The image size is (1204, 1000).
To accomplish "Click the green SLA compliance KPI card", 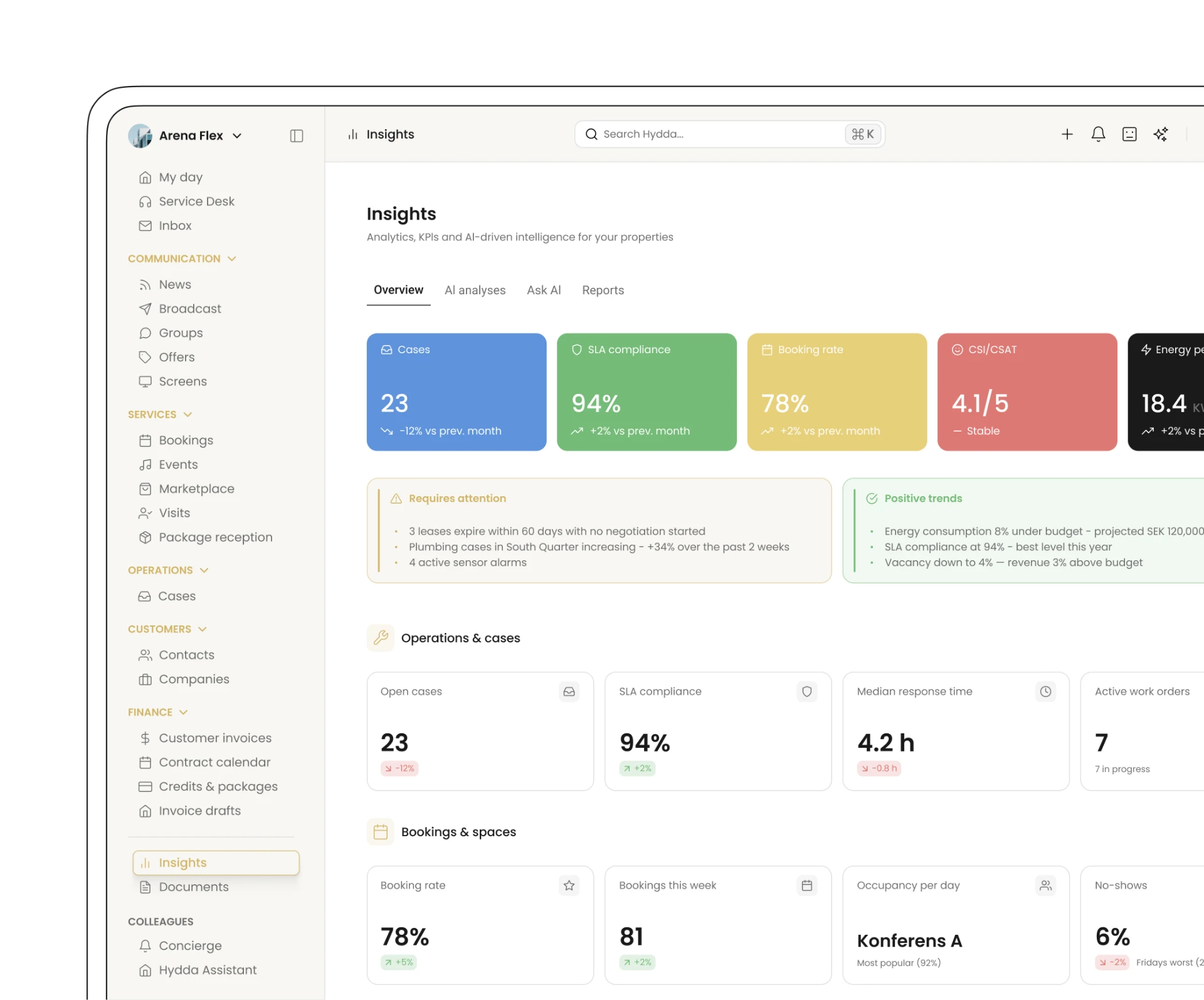I will coord(647,391).
